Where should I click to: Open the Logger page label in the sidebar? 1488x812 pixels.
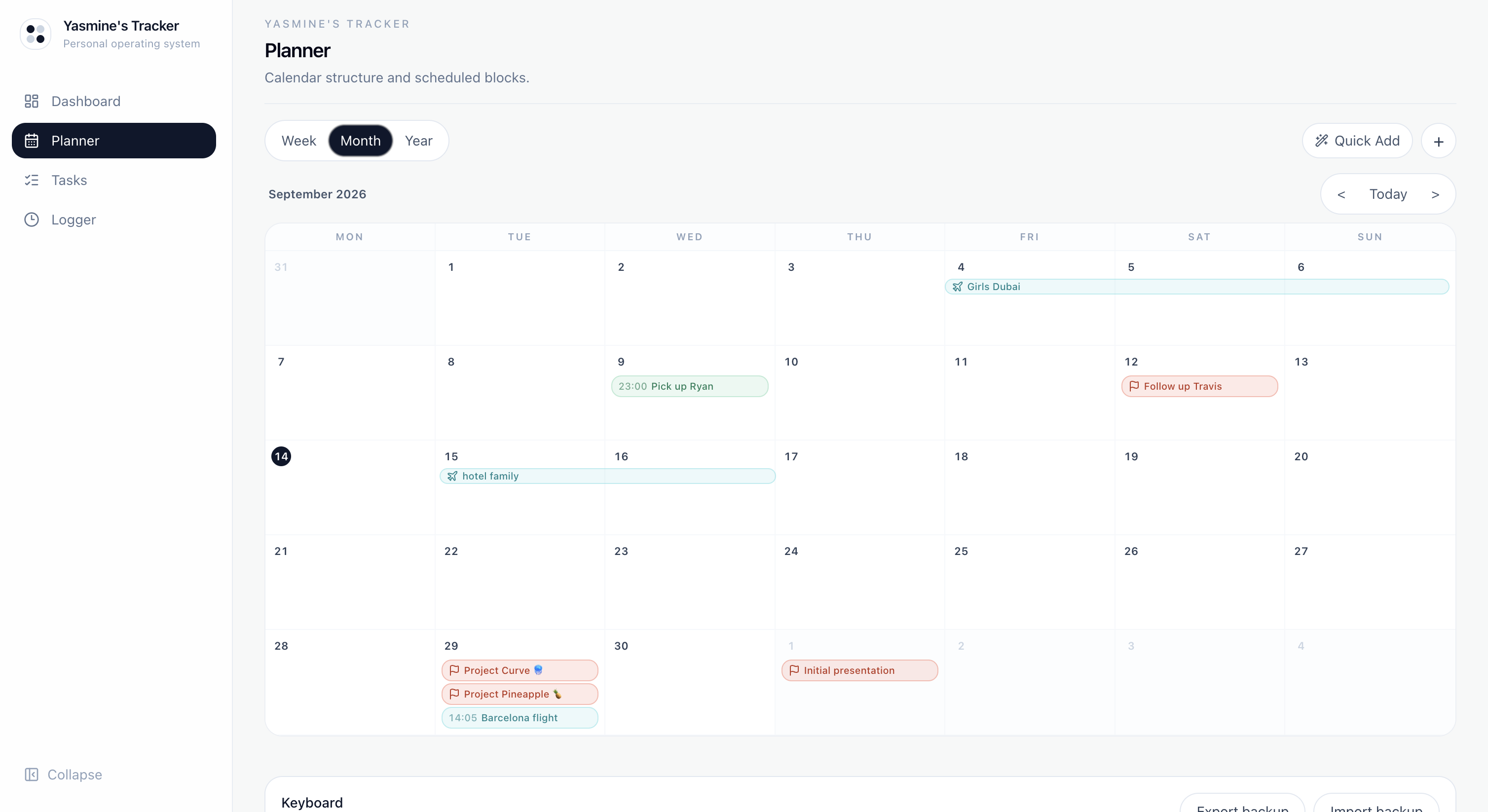(x=74, y=220)
